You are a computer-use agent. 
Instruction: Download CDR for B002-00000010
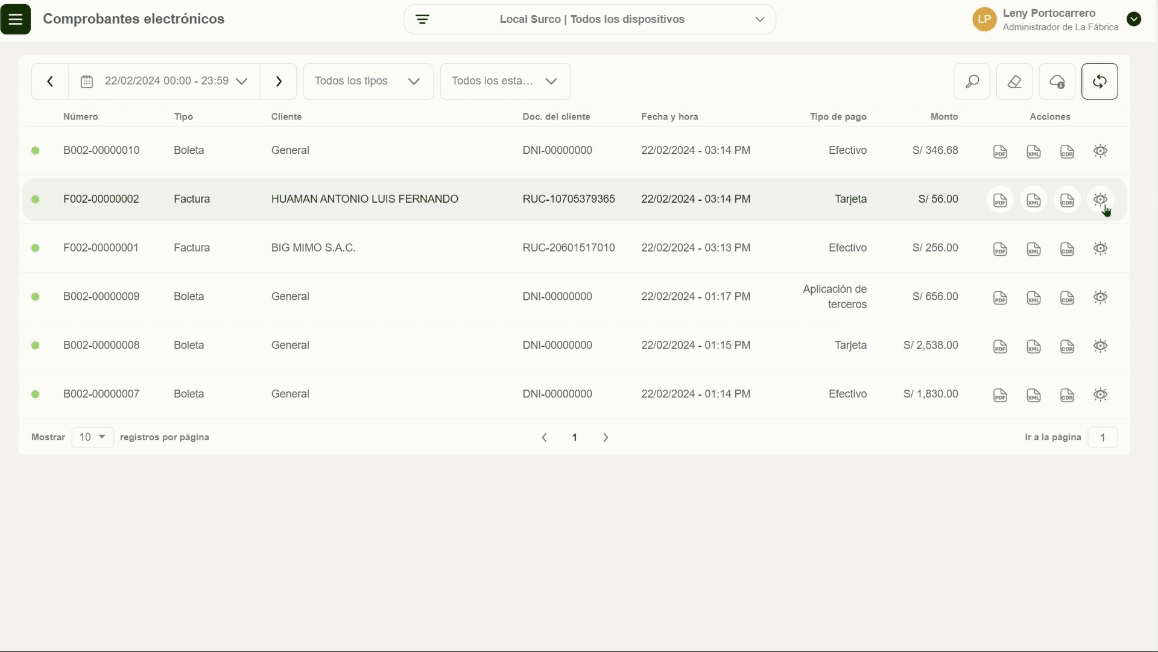pos(1067,151)
